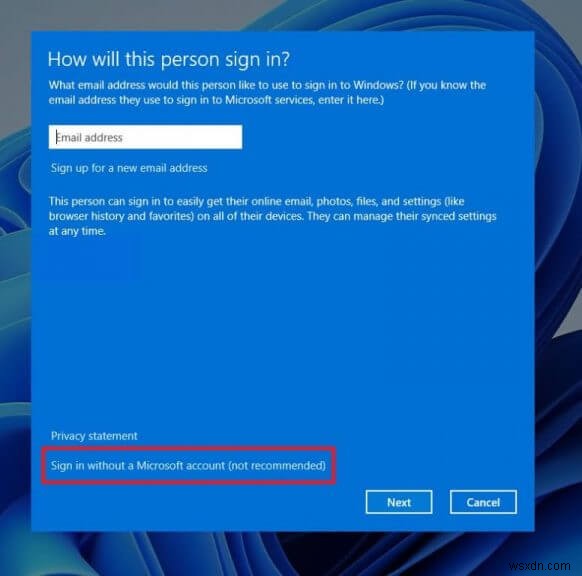The image size is (582, 576).
Task: Choose Sign in without a Microsoft account
Action: 188,465
